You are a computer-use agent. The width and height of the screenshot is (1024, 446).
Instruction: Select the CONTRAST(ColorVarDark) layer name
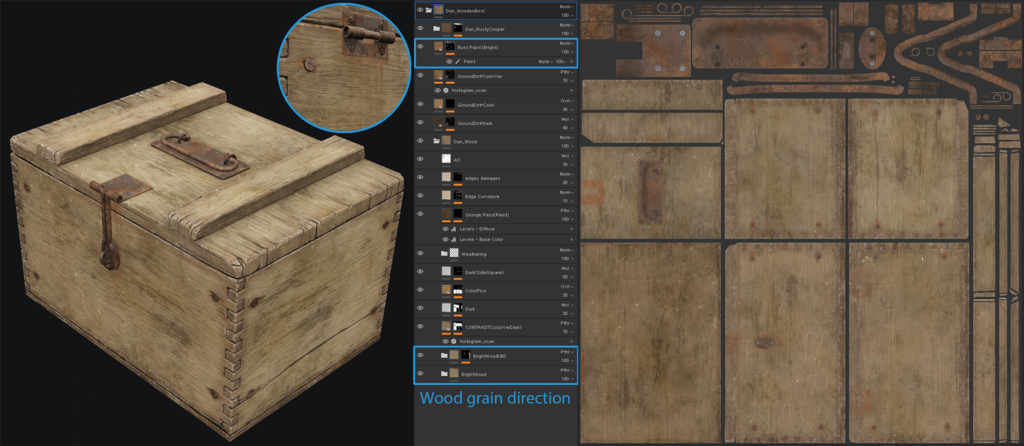[x=493, y=327]
